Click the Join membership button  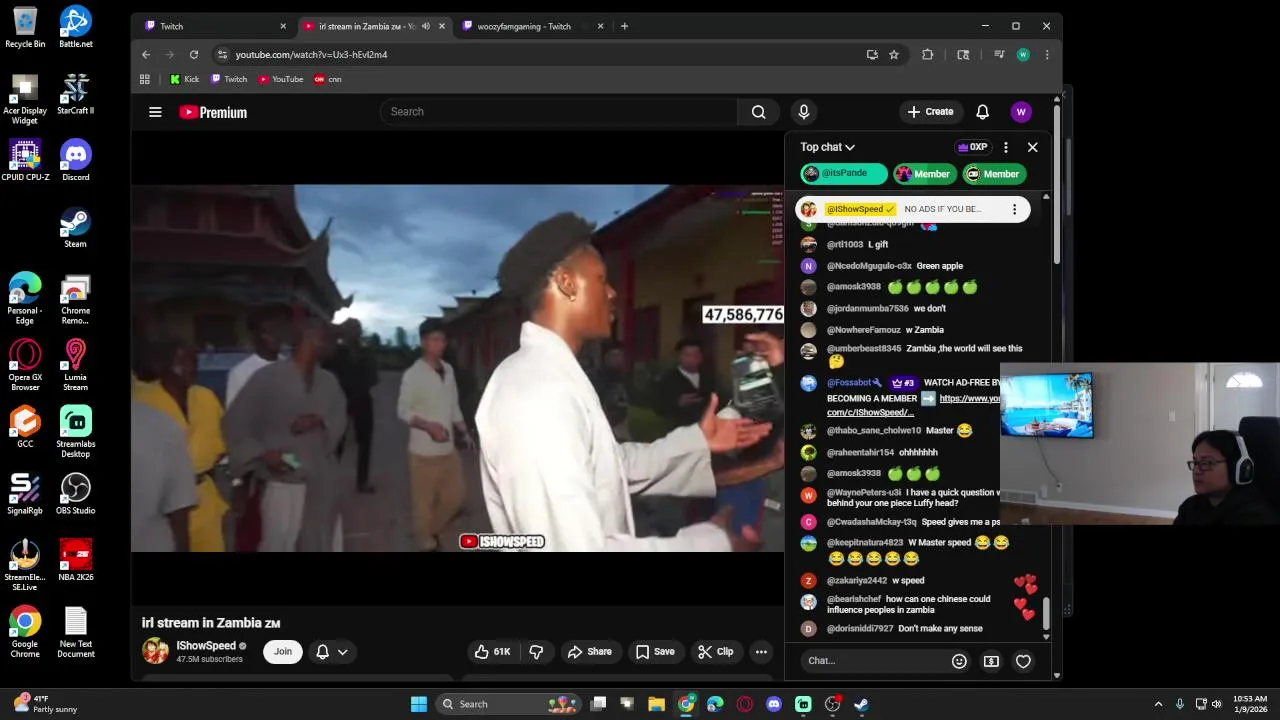click(x=283, y=652)
